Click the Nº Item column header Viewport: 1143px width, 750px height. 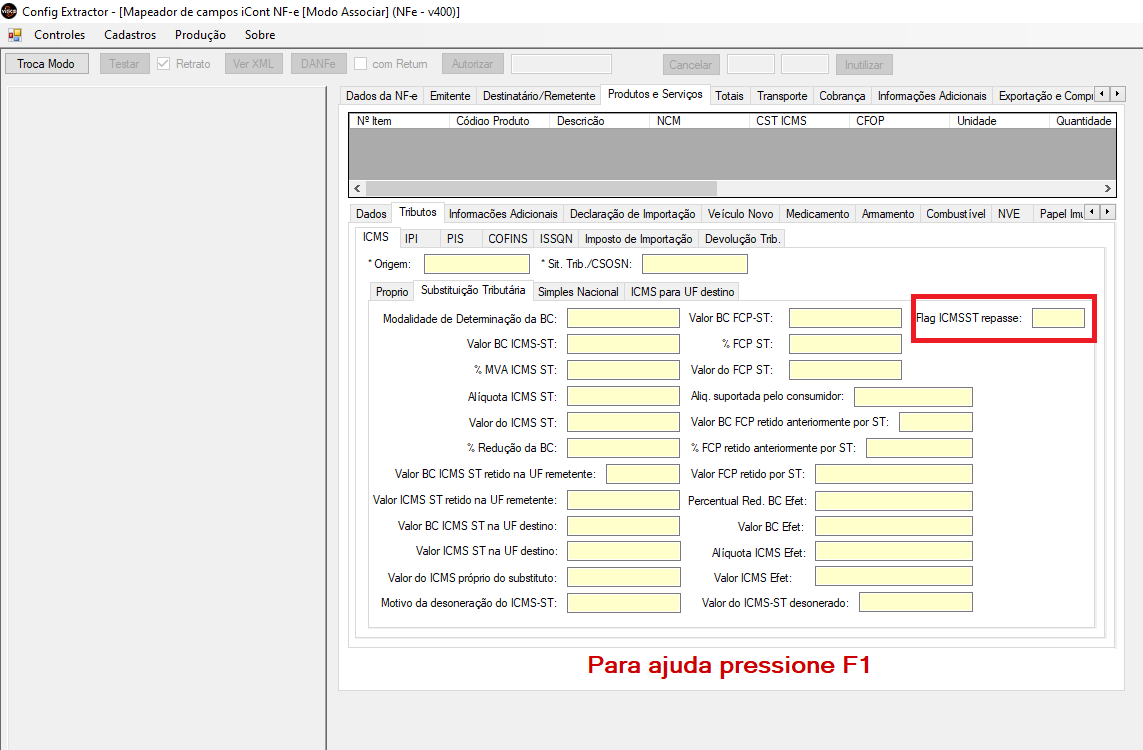coord(399,121)
